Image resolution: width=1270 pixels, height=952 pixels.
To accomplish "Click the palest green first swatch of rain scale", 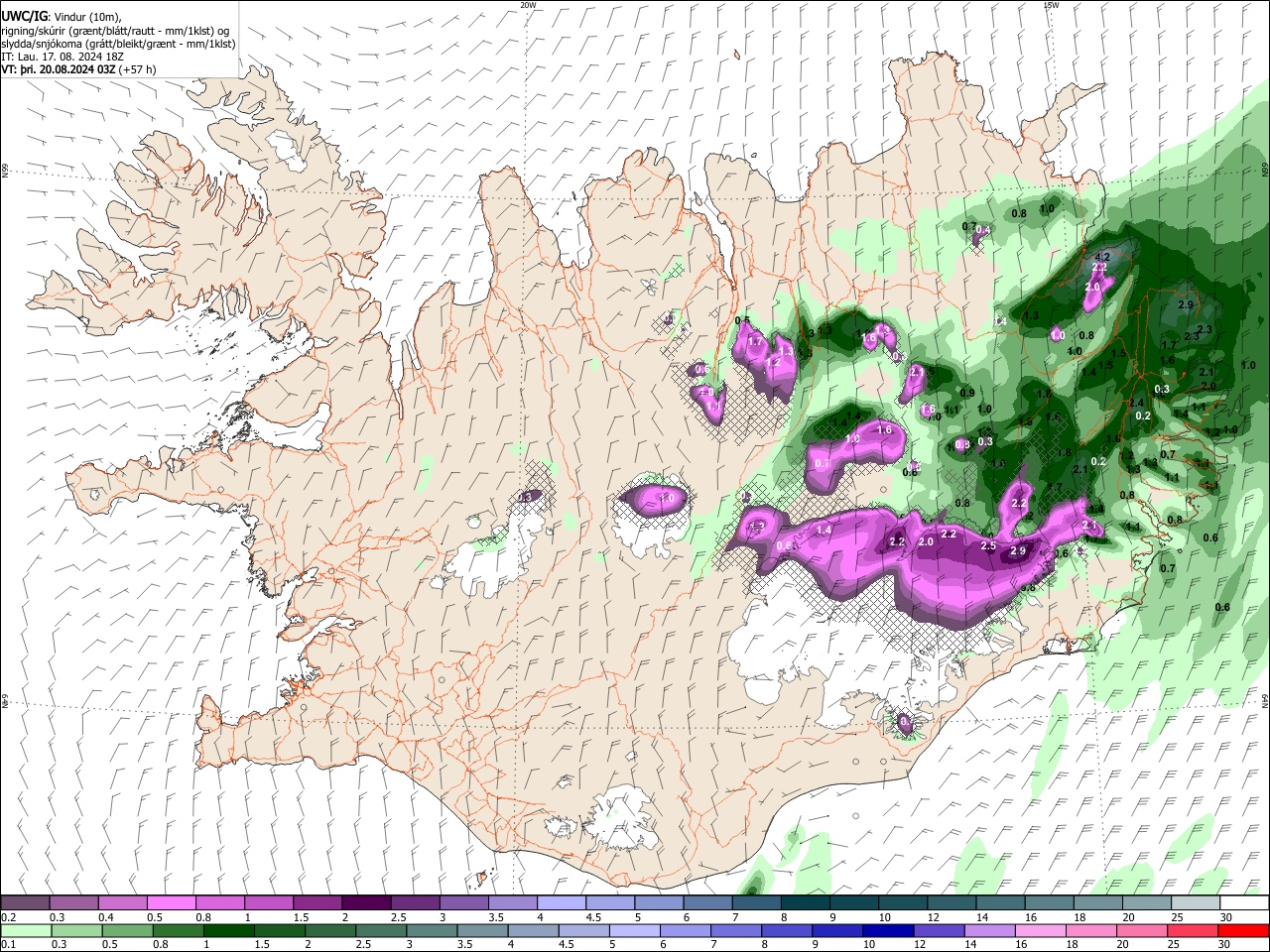I will [26, 930].
